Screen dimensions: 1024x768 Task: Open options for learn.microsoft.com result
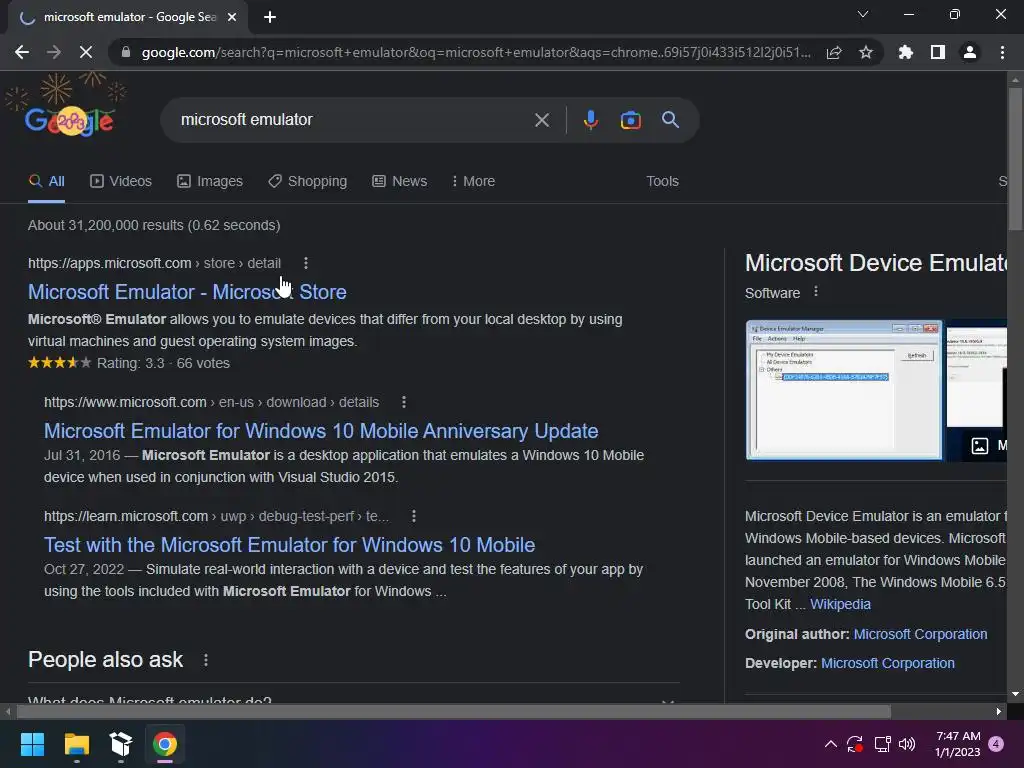(x=413, y=516)
